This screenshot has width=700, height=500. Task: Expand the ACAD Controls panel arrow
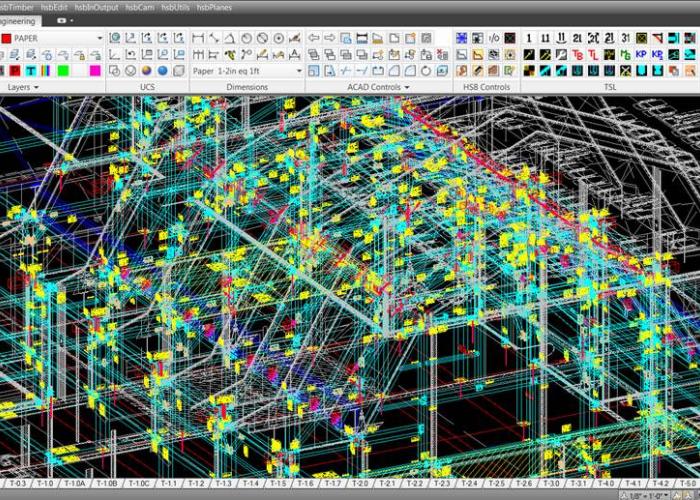407,88
